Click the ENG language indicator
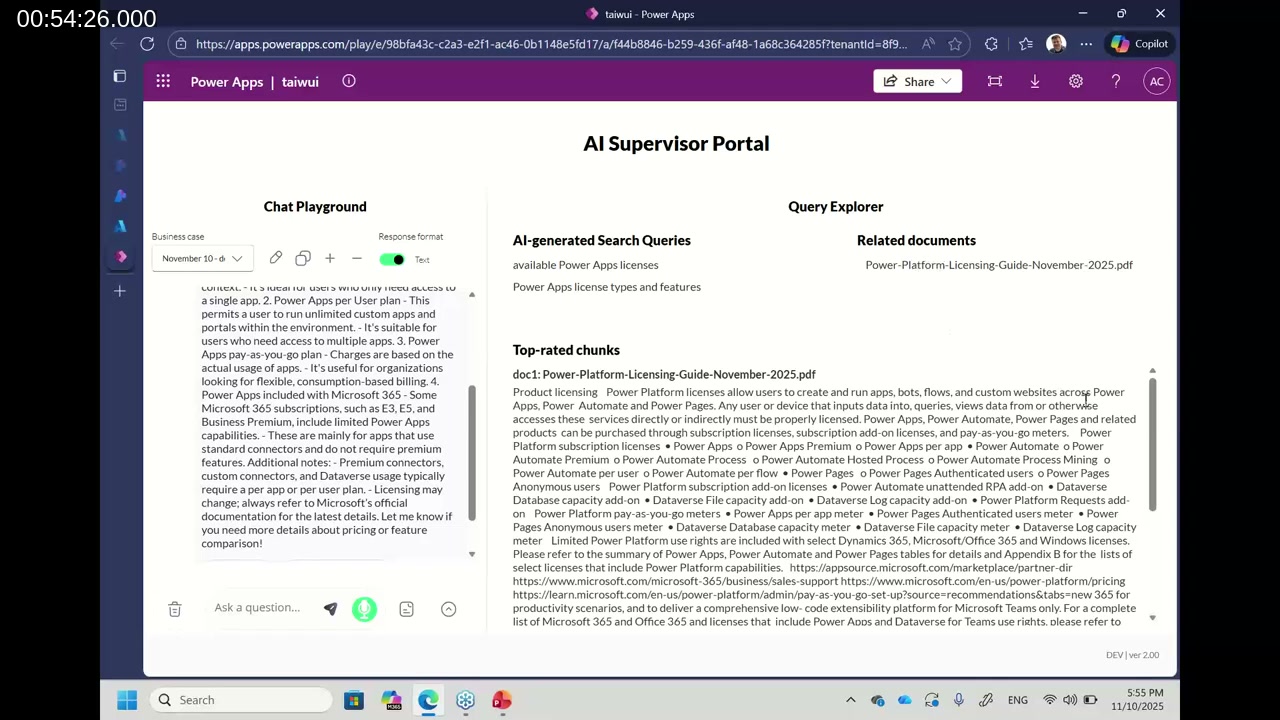The height and width of the screenshot is (720, 1280). coord(1017,700)
